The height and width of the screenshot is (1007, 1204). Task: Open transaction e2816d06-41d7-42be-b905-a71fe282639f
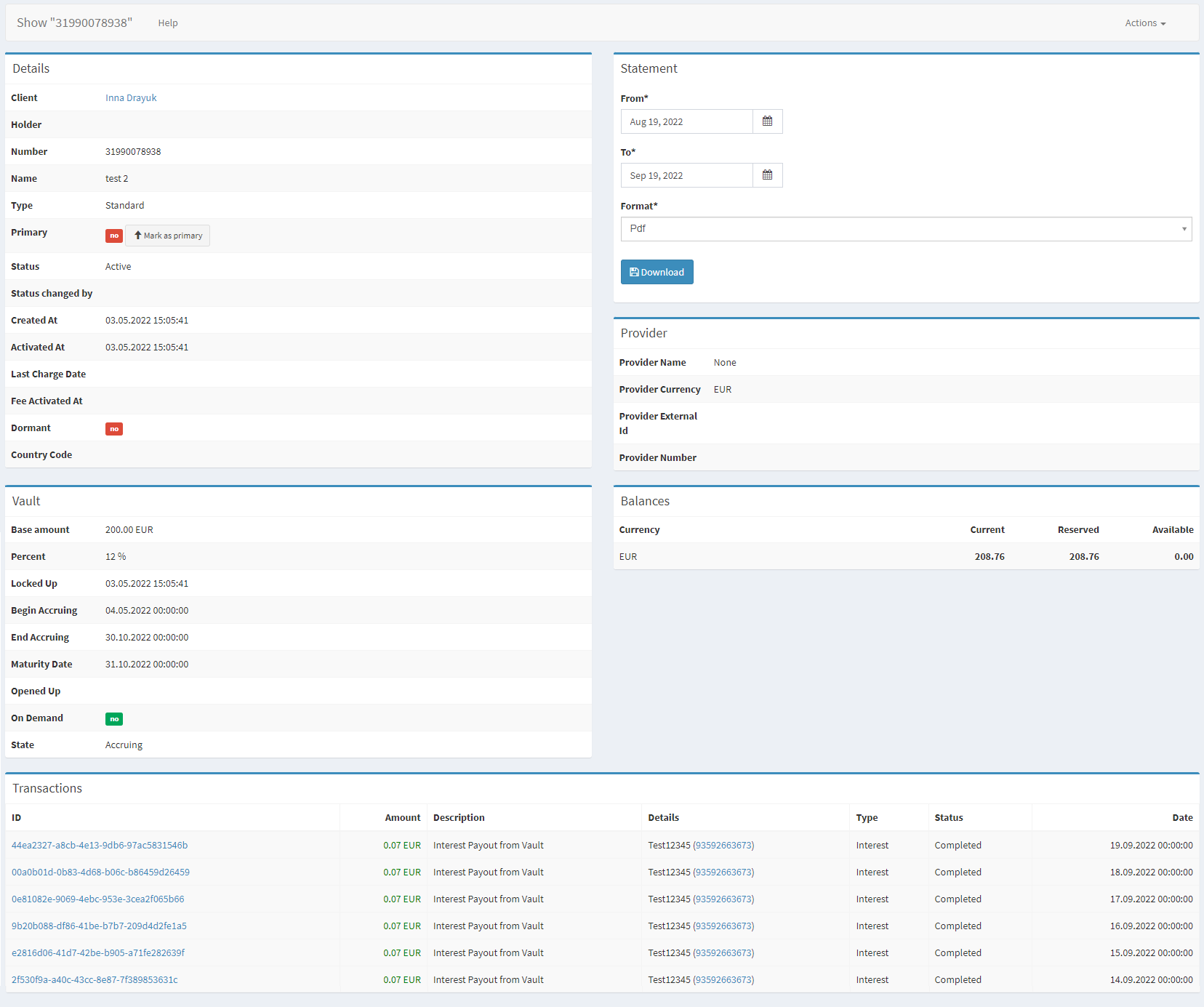[98, 953]
